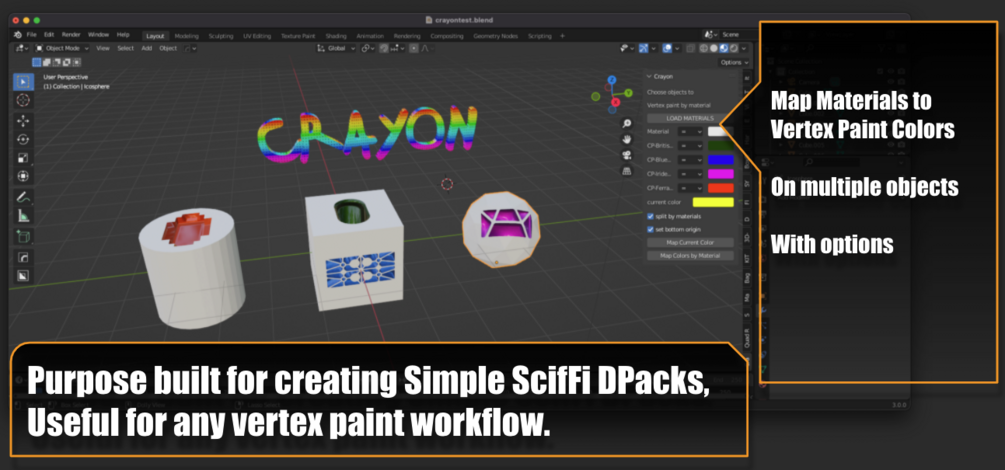Open the viewport shading options dropdown
Image resolution: width=1005 pixels, height=470 pixels.
click(743, 48)
